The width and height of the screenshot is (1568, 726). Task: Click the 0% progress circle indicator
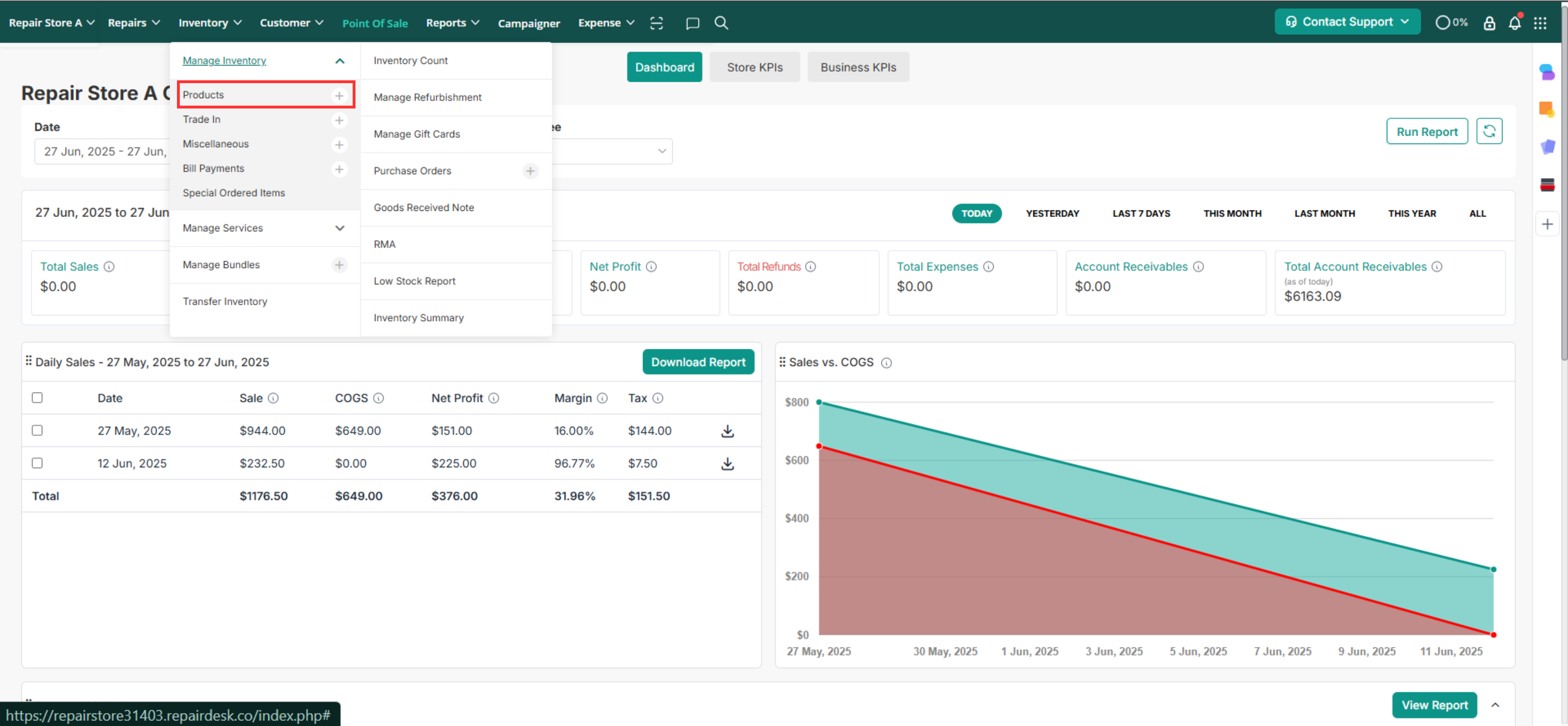[1452, 23]
